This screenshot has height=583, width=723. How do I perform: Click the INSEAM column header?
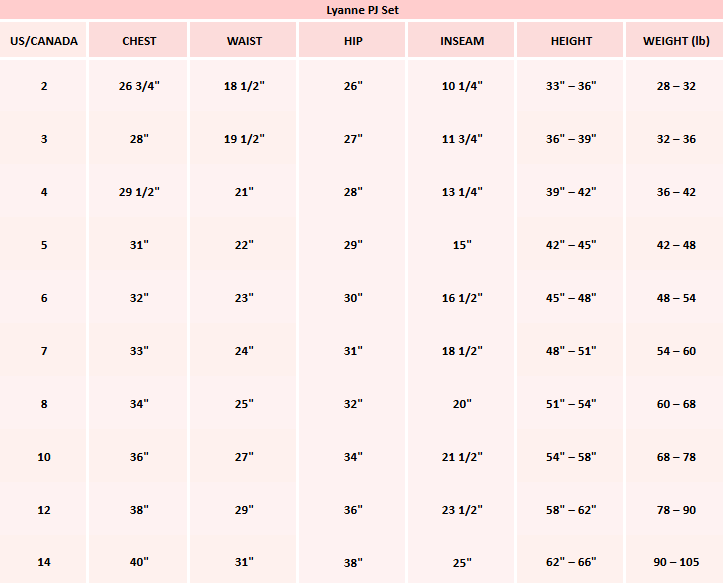pos(462,41)
